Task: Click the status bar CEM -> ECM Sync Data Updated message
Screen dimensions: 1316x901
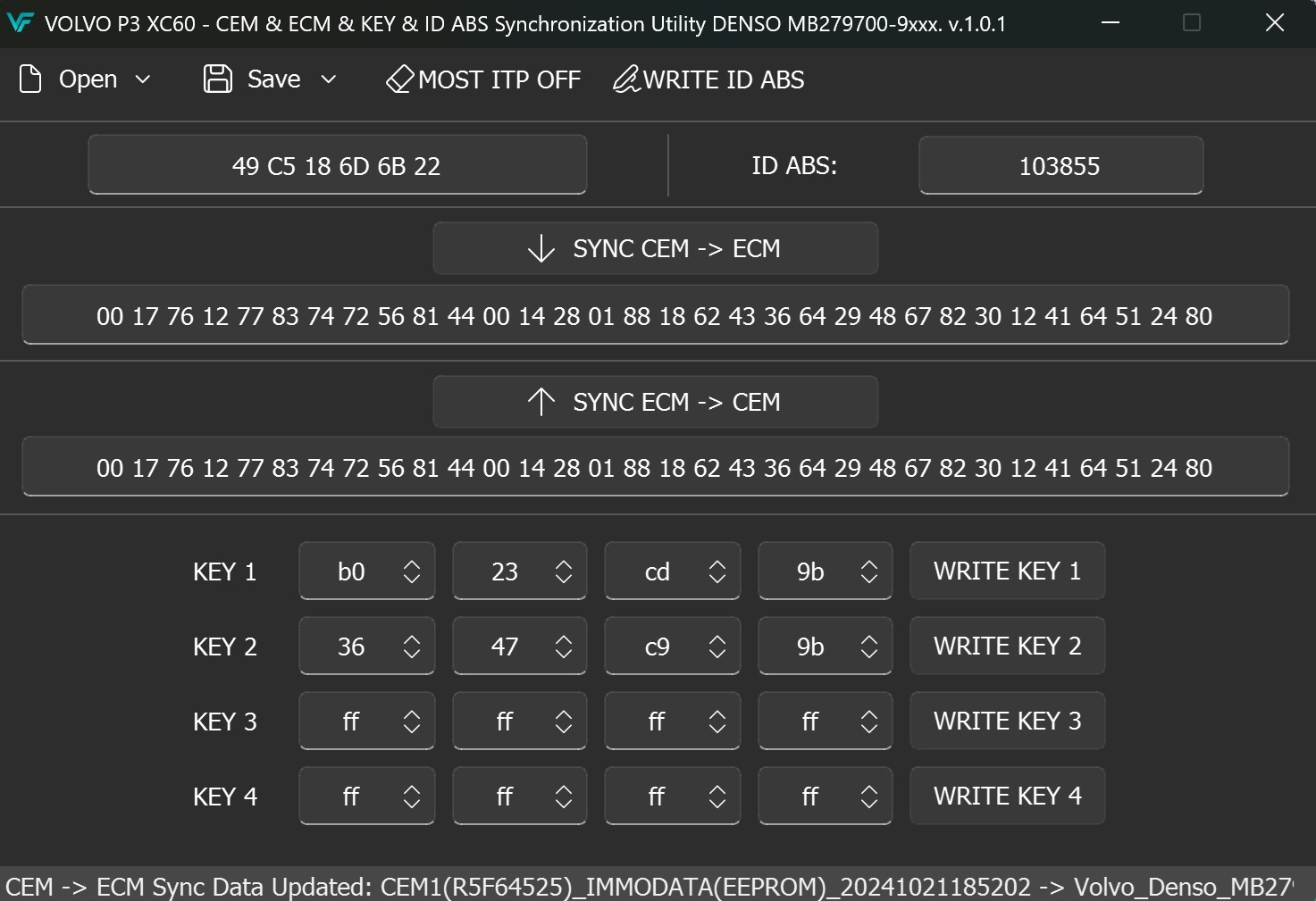Action: tap(650, 887)
